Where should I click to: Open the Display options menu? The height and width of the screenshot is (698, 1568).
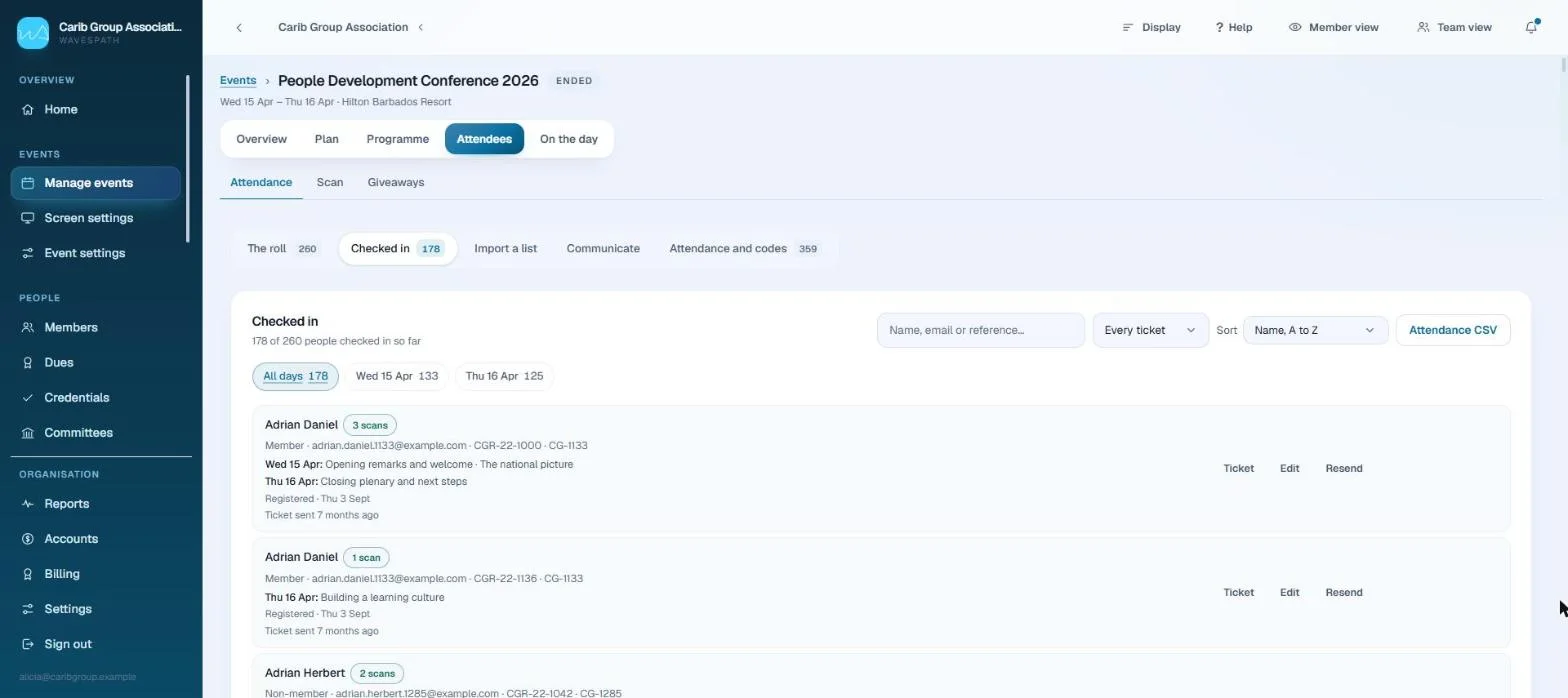[1151, 27]
